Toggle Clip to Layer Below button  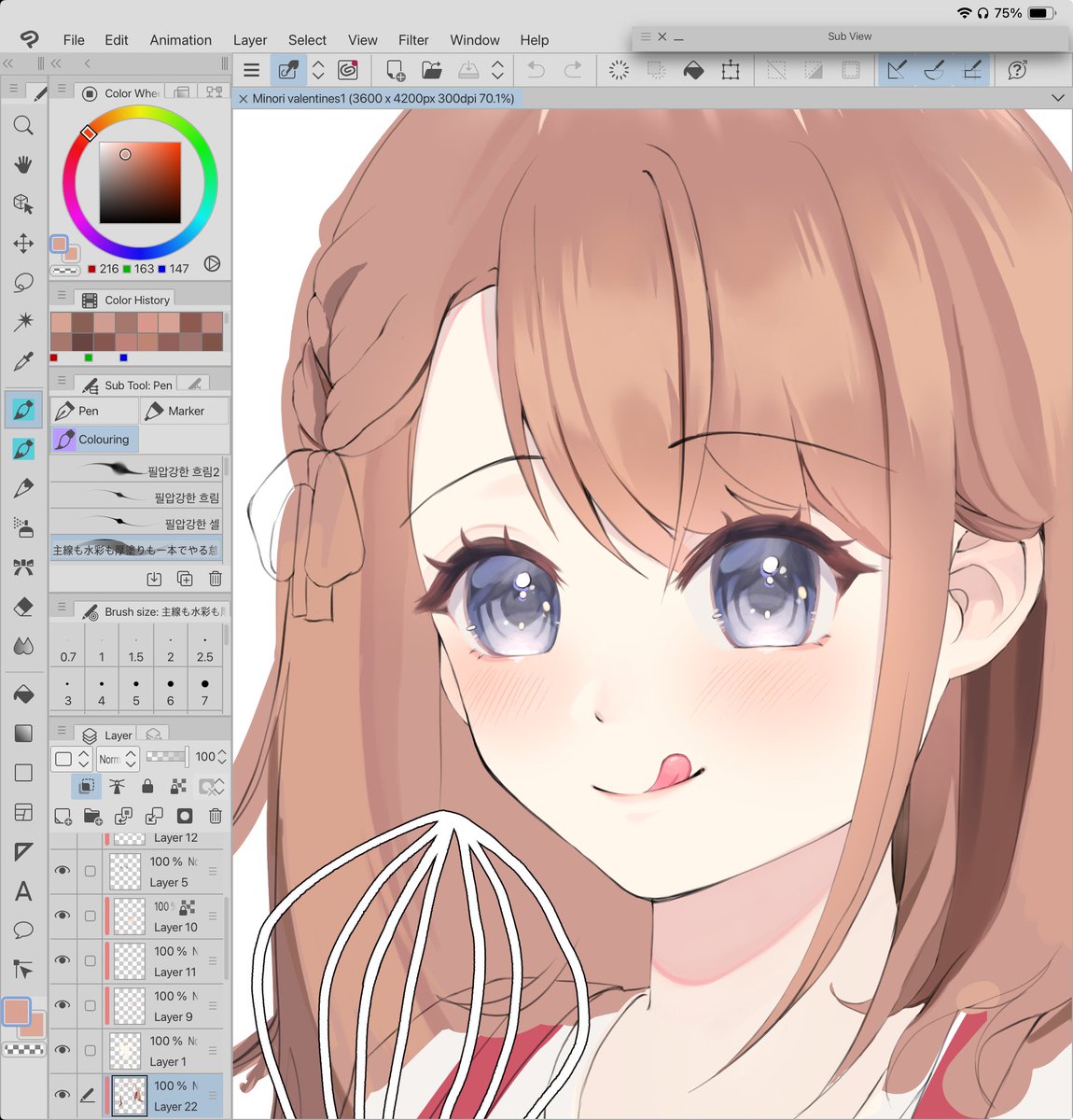point(86,787)
